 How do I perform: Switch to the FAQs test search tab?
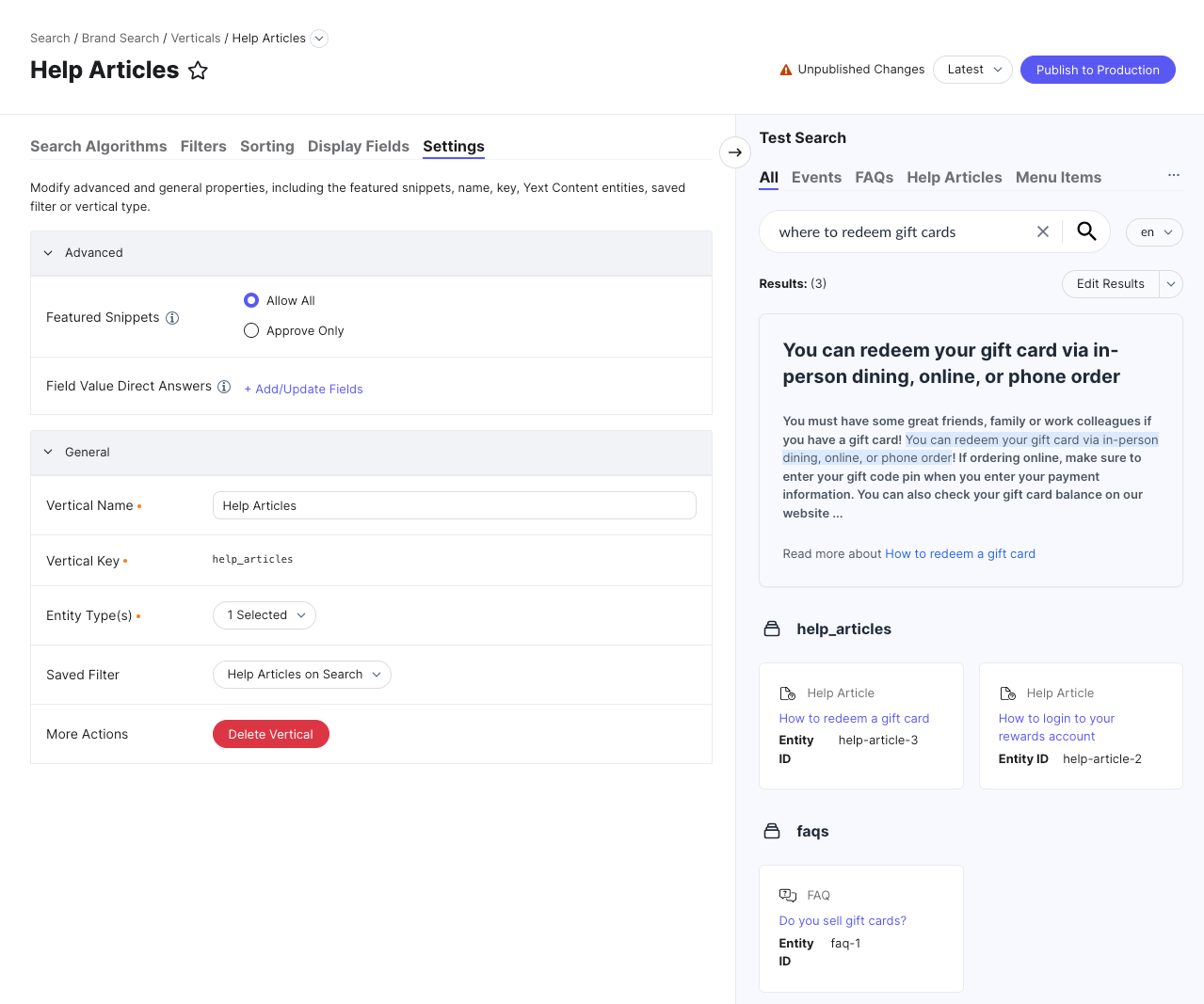coord(874,177)
